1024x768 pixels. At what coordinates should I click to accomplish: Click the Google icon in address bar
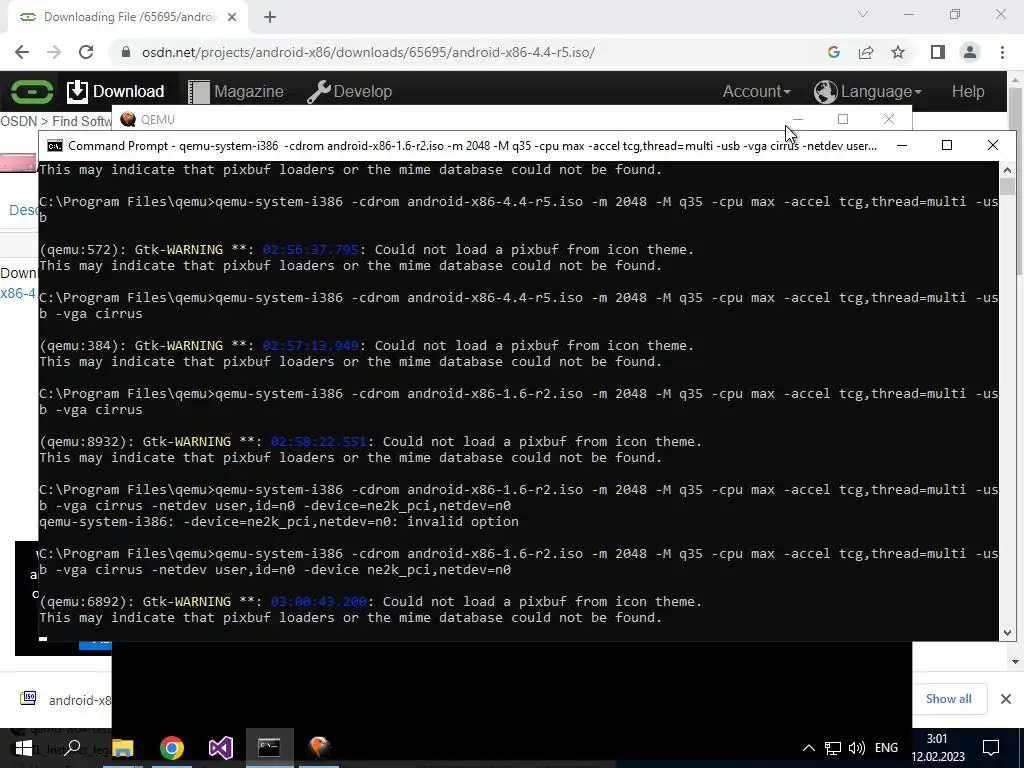833,52
